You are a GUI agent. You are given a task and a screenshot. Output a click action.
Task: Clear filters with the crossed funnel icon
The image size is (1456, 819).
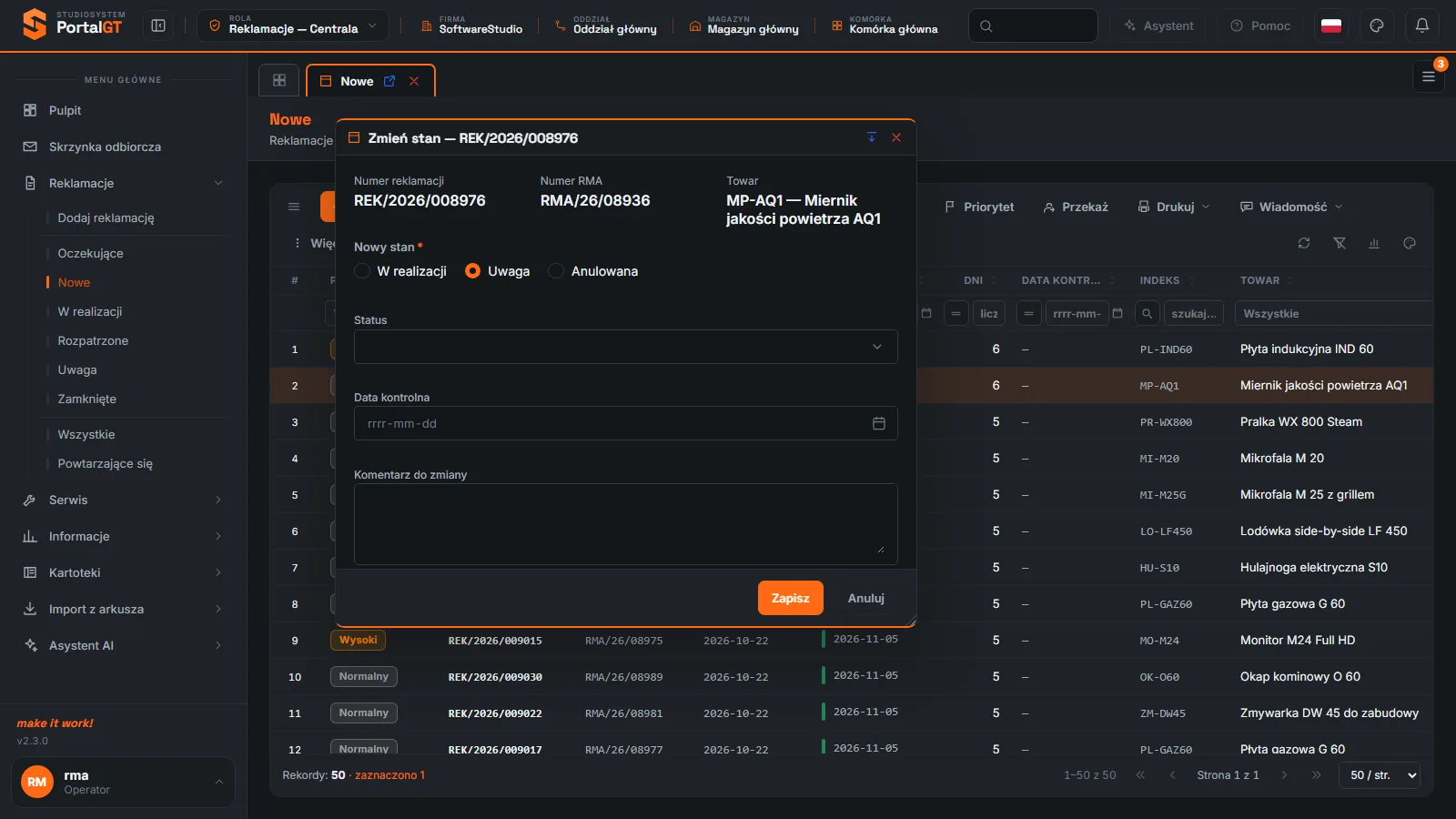click(1340, 243)
